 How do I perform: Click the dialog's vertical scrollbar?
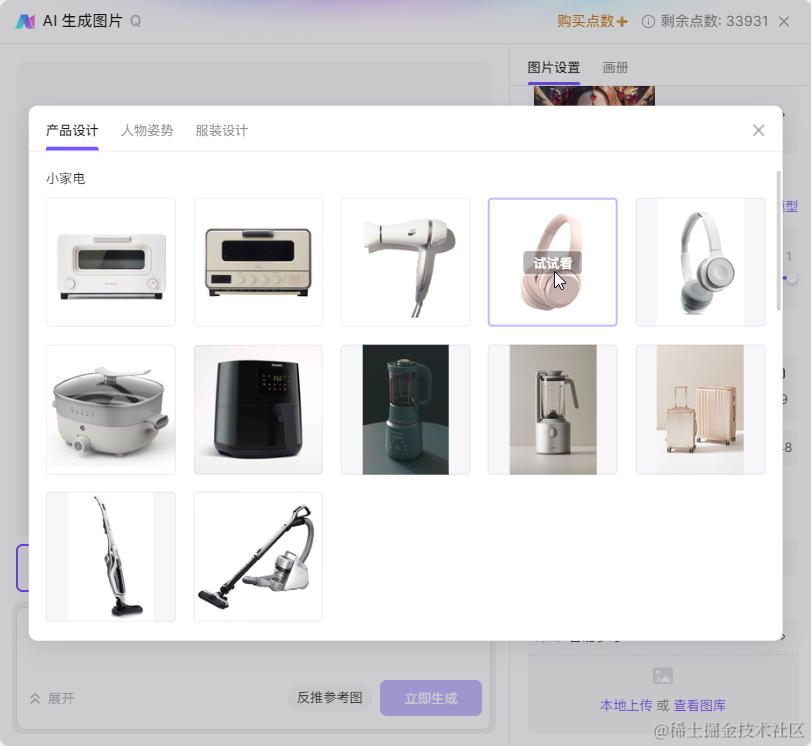778,241
